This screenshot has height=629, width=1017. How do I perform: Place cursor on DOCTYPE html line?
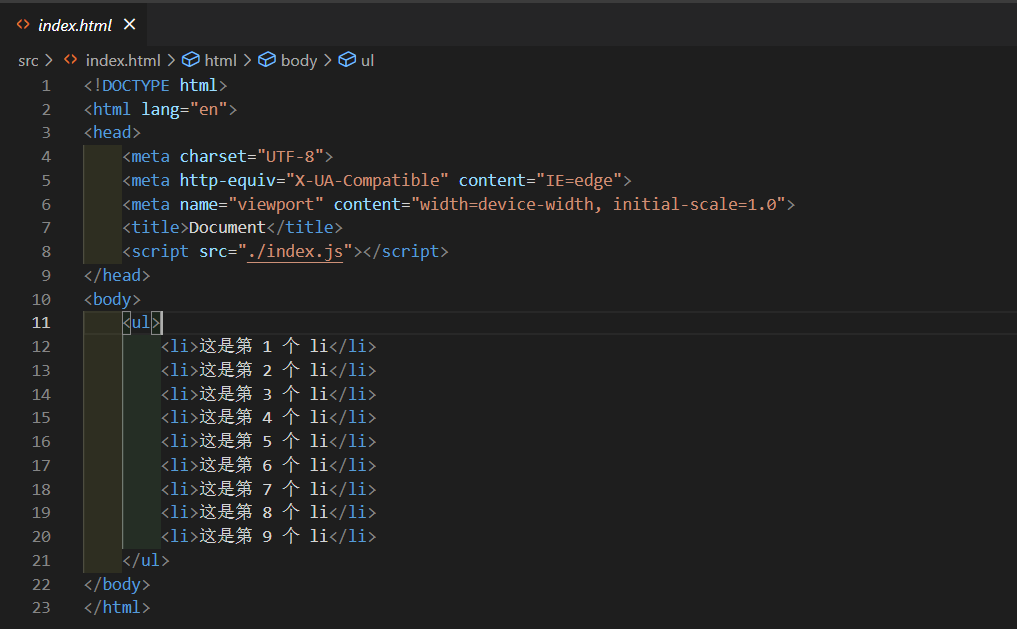(x=156, y=86)
